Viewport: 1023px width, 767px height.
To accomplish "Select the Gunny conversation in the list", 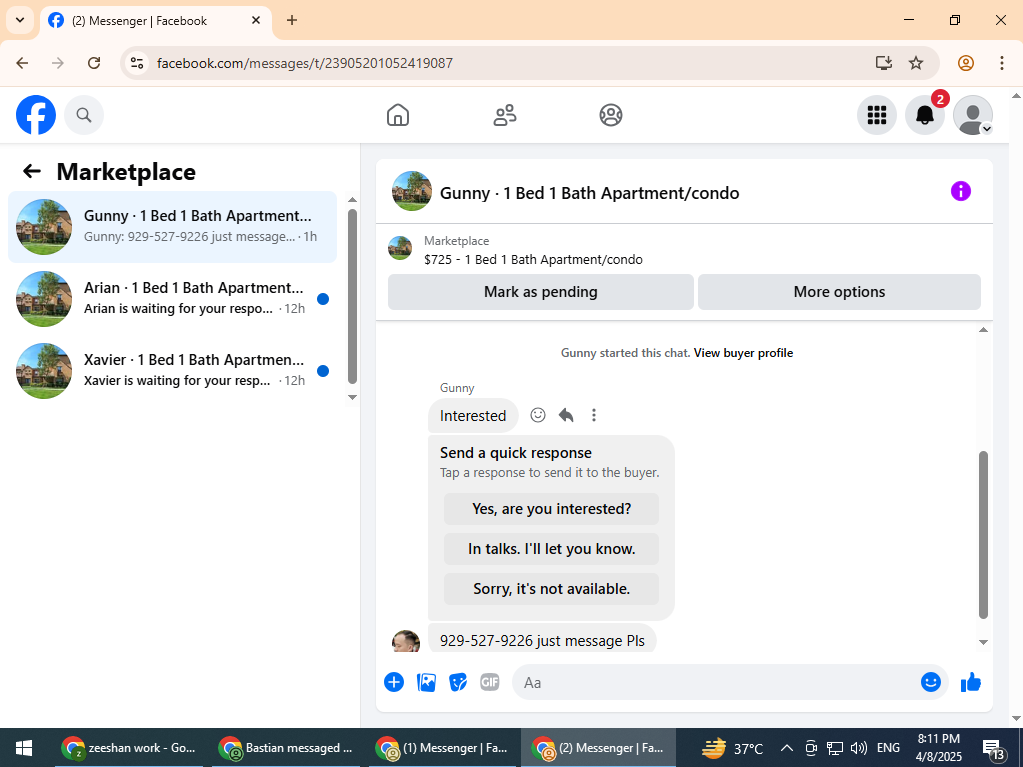I will [x=172, y=227].
